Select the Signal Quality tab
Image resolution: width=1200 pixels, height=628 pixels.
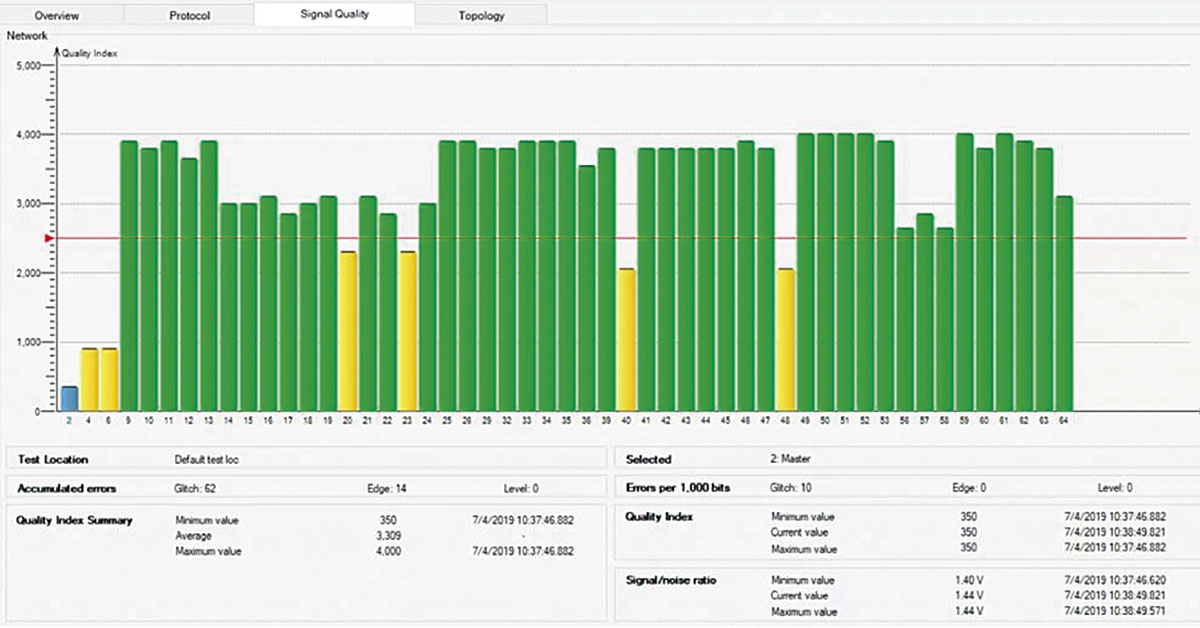[334, 15]
